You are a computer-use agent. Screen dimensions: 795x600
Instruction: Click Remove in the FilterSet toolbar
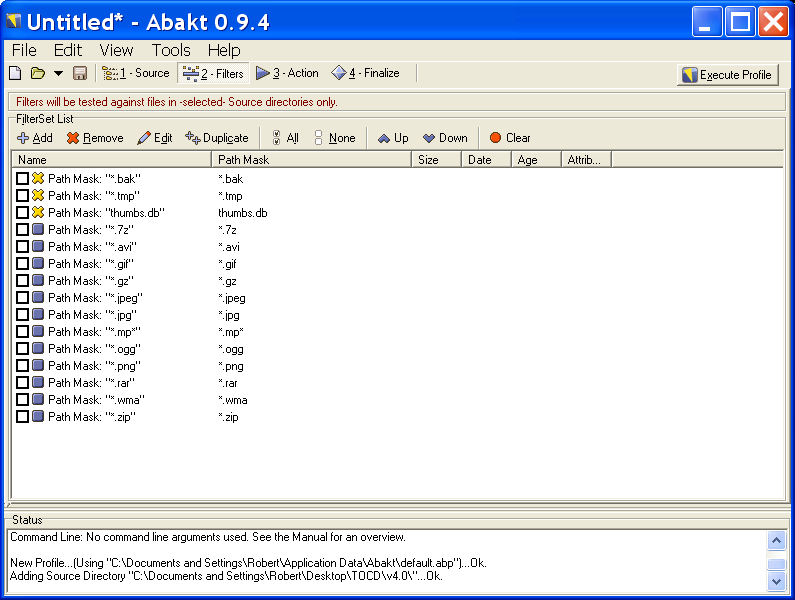95,138
